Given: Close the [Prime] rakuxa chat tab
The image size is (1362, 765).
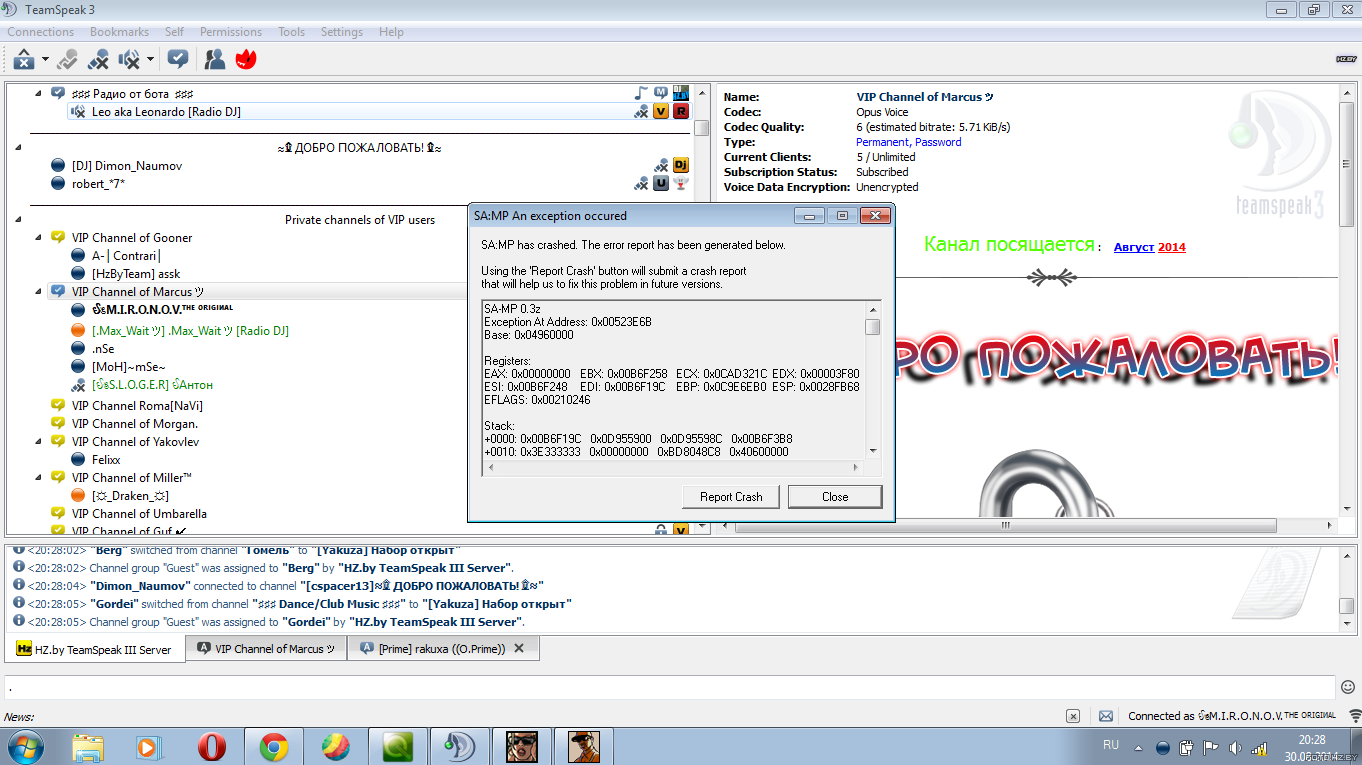Looking at the screenshot, I should [x=519, y=648].
